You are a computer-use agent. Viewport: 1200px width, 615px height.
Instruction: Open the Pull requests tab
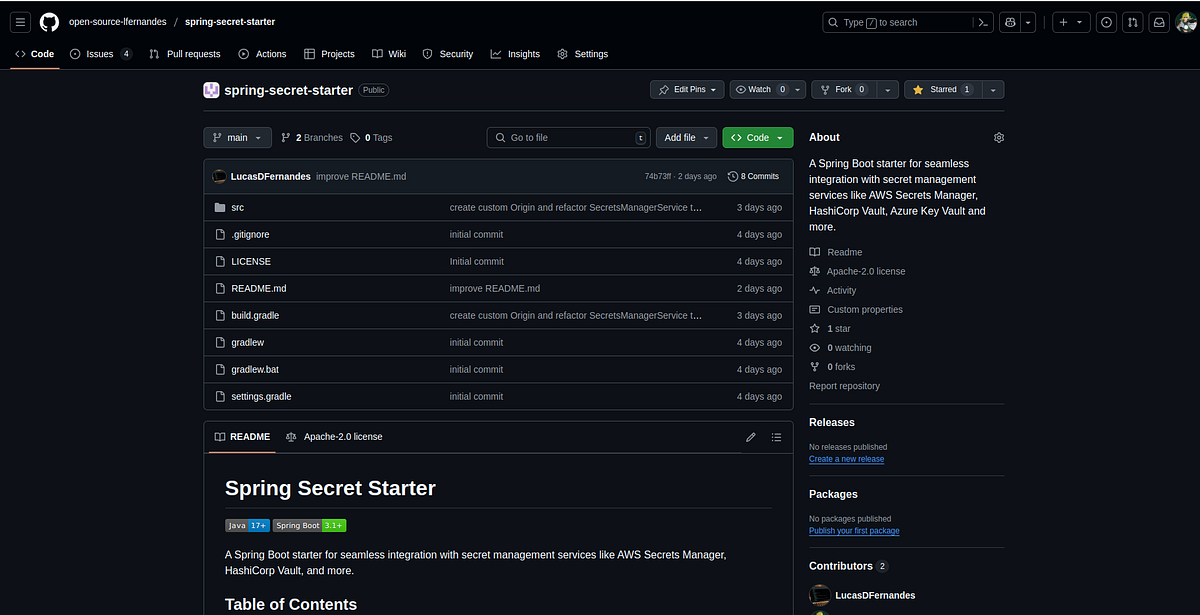[x=184, y=54]
